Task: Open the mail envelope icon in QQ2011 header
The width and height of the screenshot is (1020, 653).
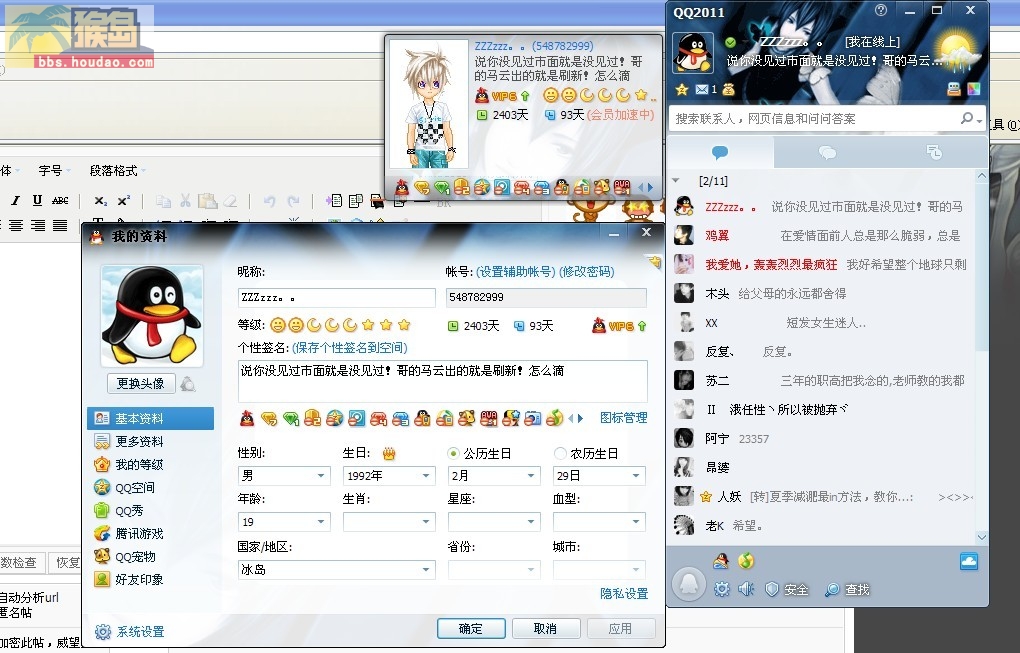Action: (x=701, y=89)
